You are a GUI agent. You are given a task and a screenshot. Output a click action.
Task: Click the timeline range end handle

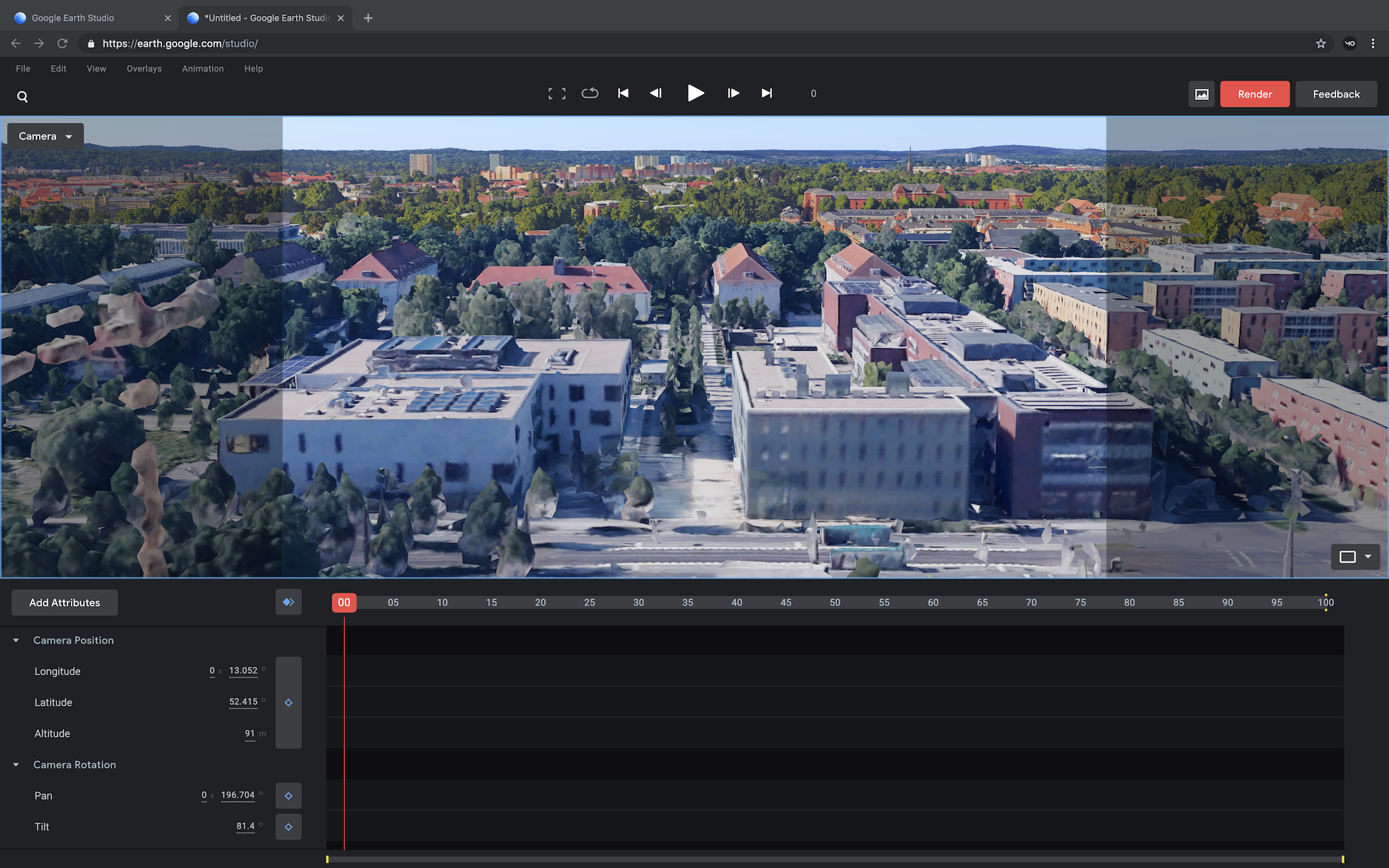tap(1343, 859)
